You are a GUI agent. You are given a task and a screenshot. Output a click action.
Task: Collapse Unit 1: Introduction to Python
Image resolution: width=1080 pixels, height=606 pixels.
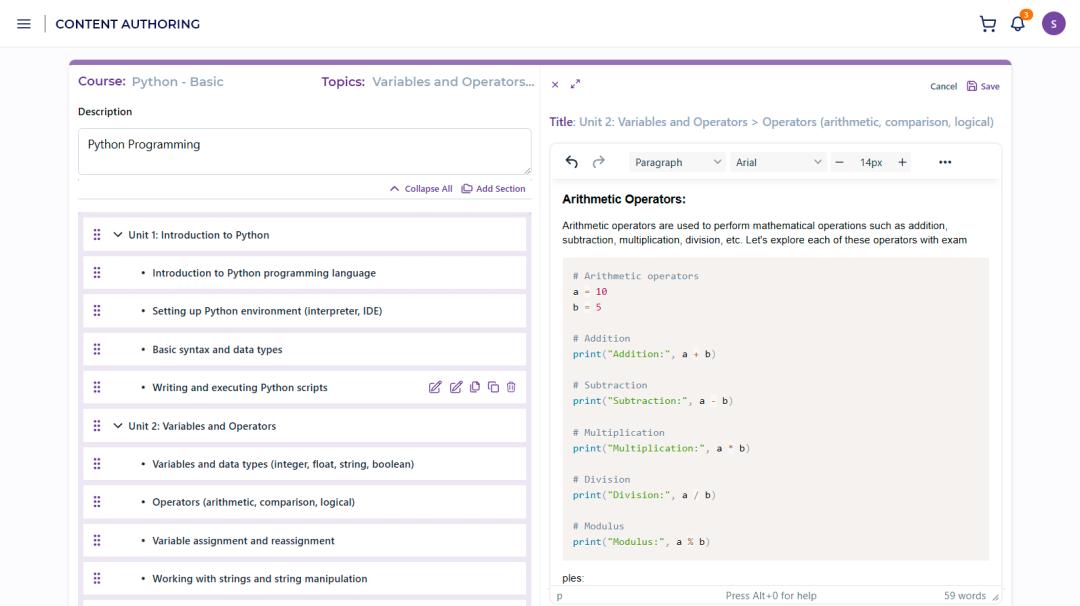(x=118, y=233)
